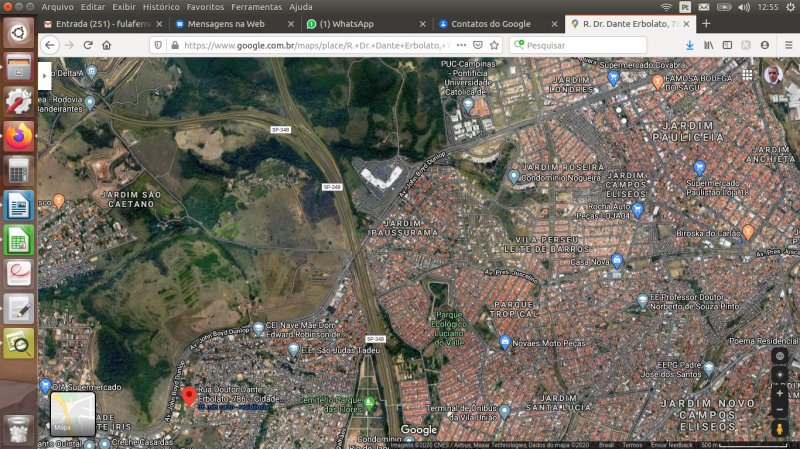Viewport: 800px width, 449px height.
Task: Open the Google apps grid
Action: pos(747,75)
